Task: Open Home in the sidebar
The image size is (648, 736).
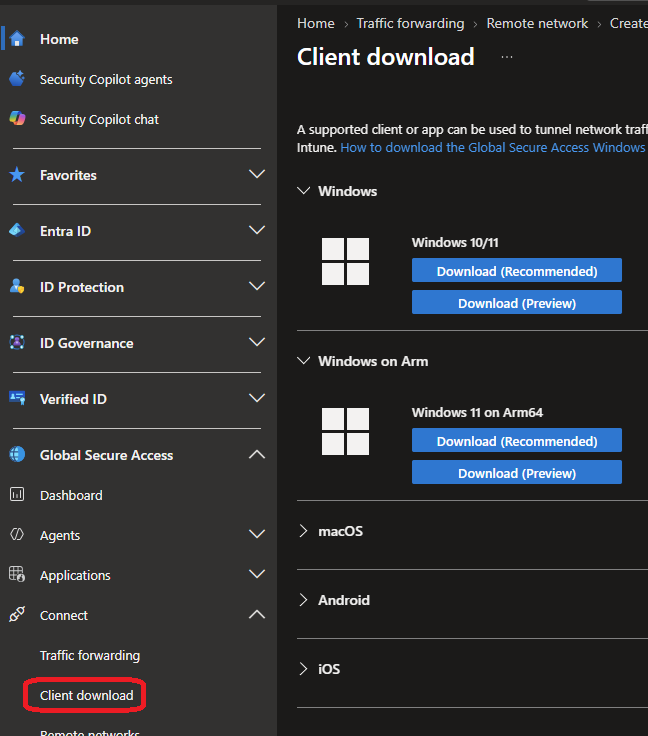Action: 59,39
